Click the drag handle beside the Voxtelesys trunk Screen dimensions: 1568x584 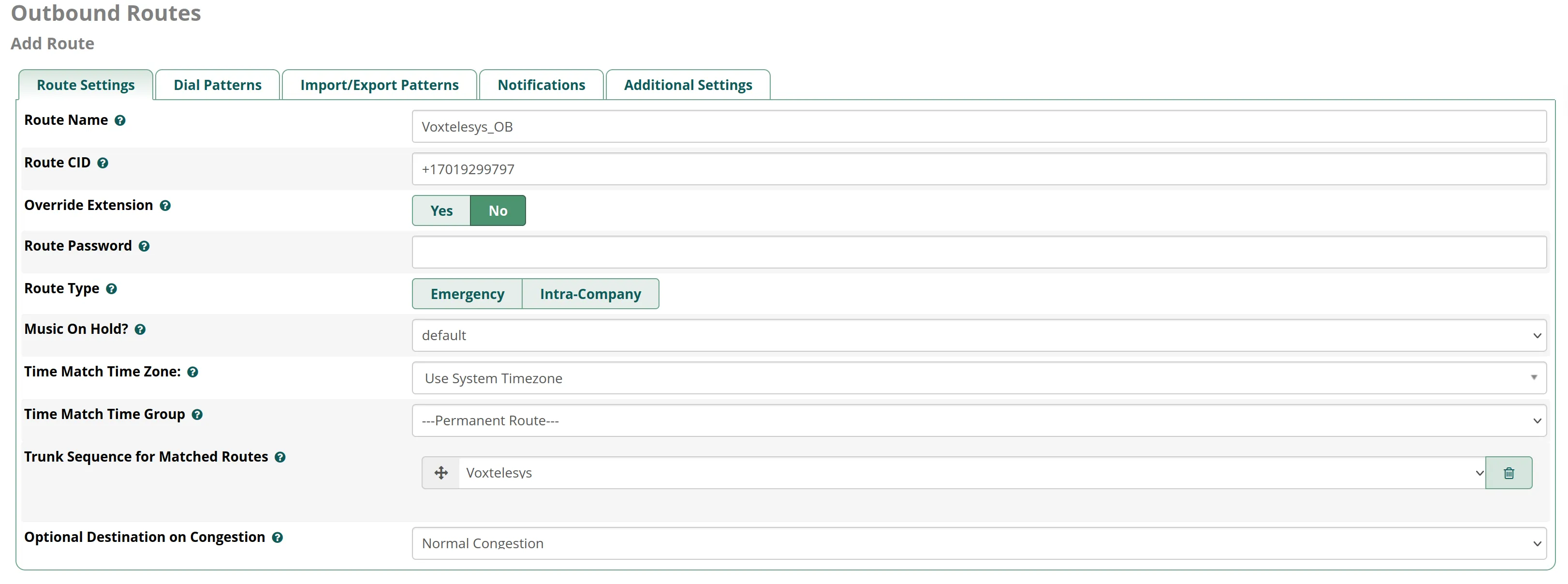[x=440, y=473]
